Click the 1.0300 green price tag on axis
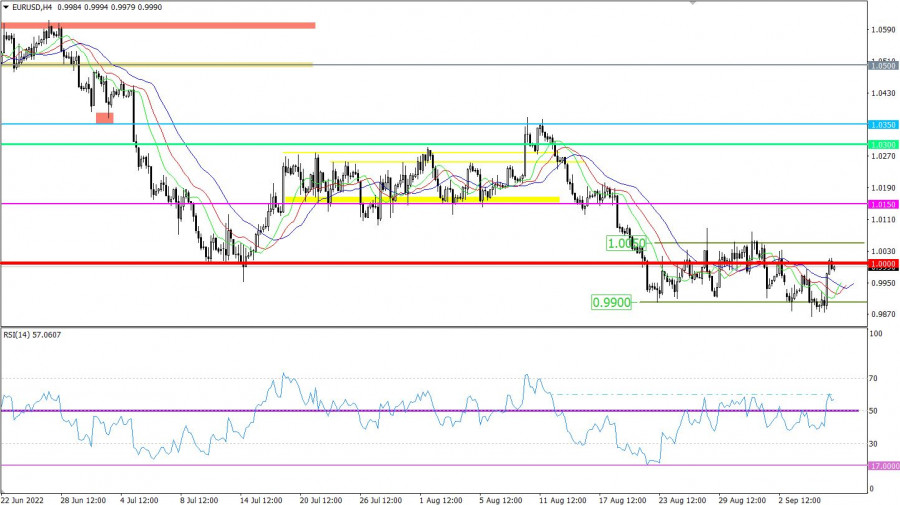 [883, 144]
